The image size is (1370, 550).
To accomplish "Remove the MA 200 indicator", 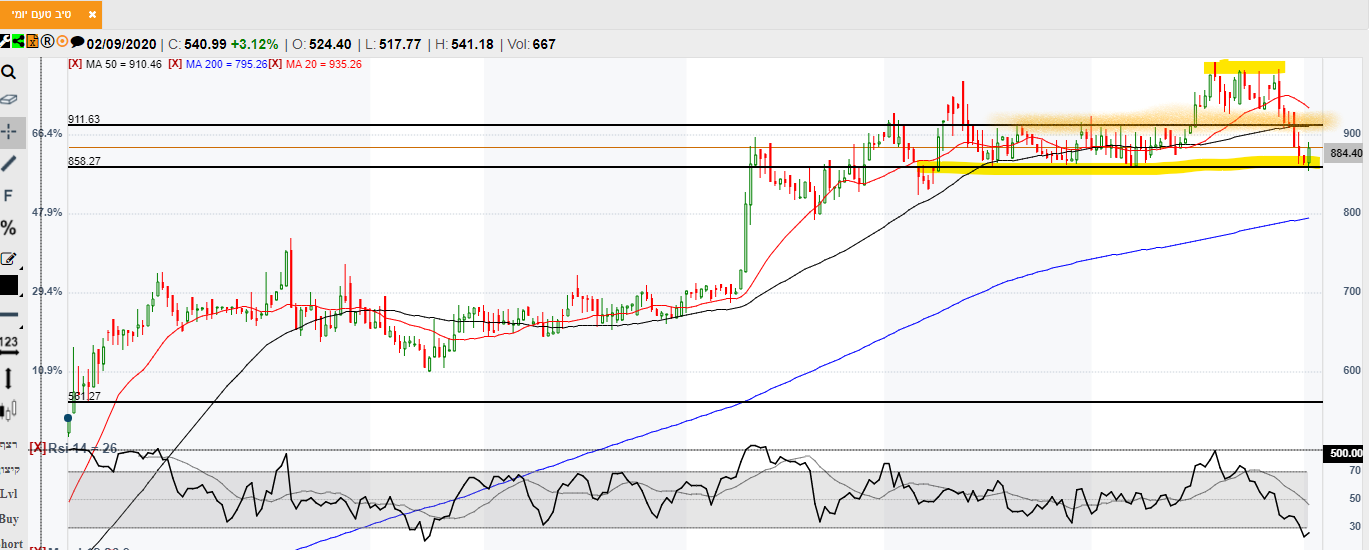I will pos(175,63).
